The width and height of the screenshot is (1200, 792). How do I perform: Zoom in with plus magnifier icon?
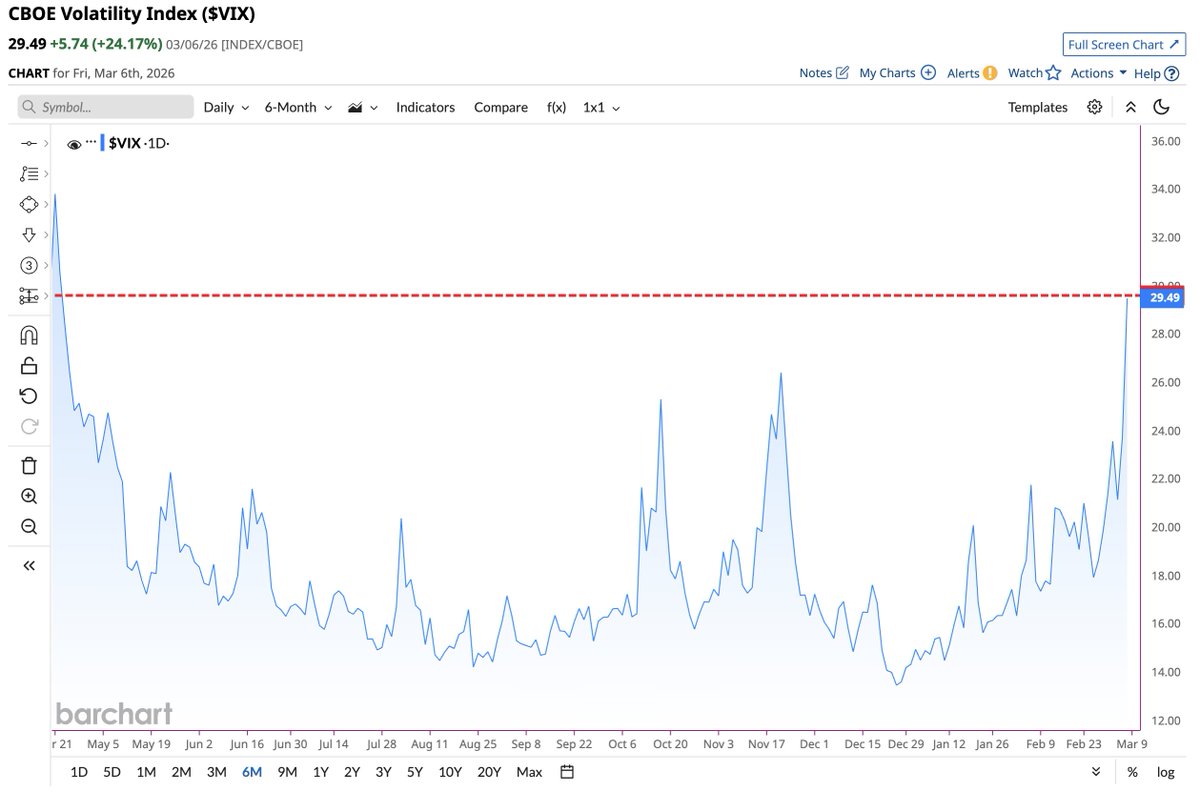[x=28, y=496]
